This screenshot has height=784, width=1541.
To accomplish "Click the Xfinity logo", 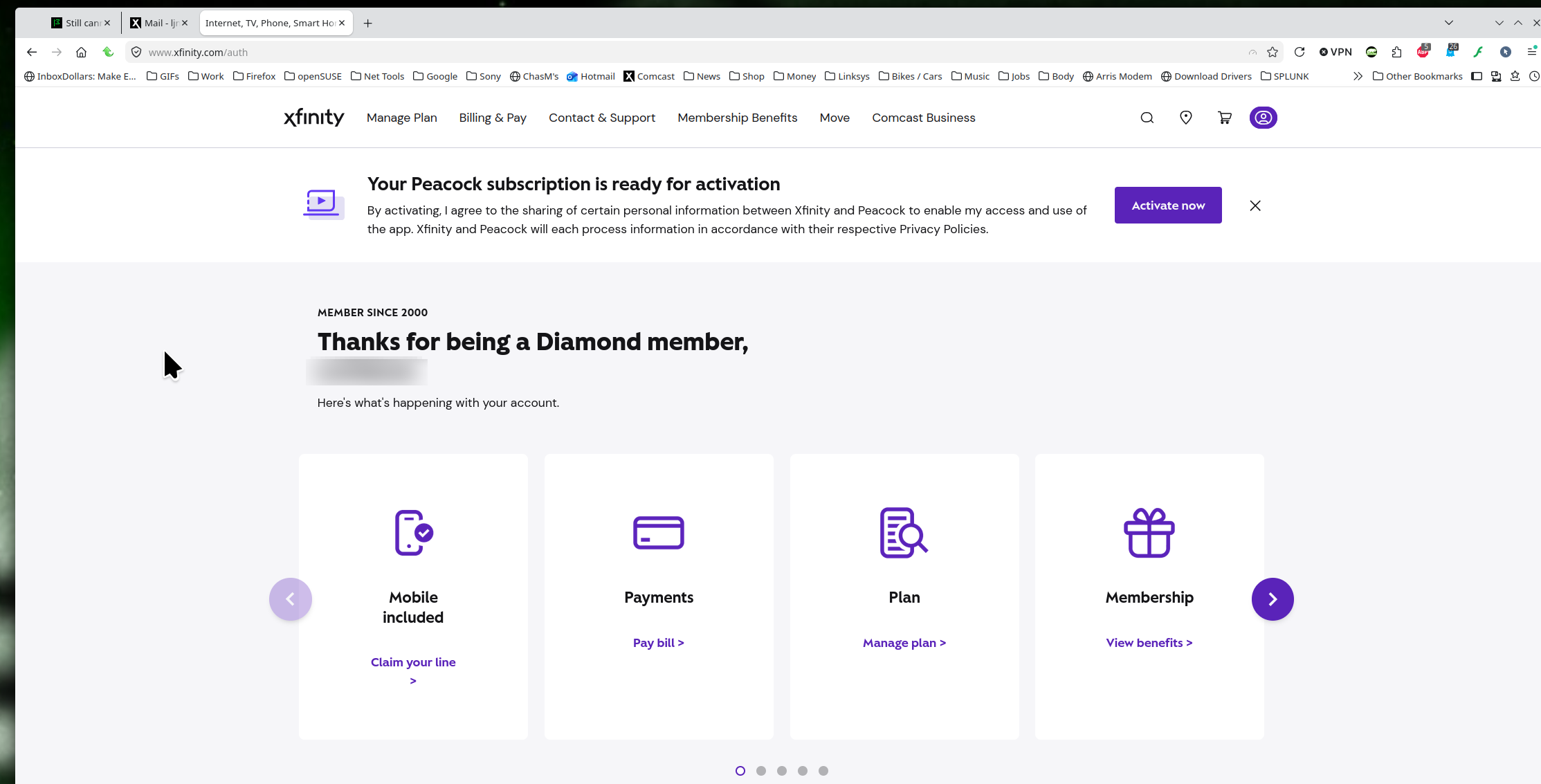I will click(x=313, y=118).
